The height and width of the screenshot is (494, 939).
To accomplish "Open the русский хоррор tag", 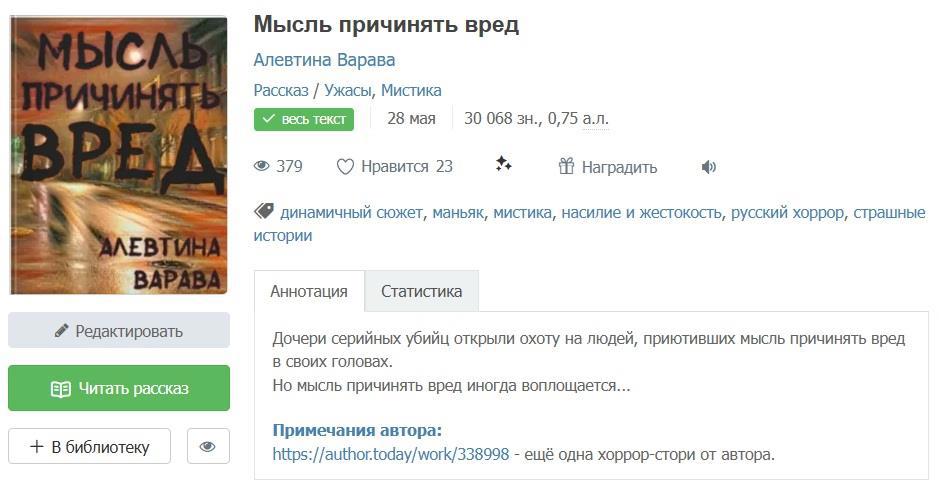I will (787, 212).
